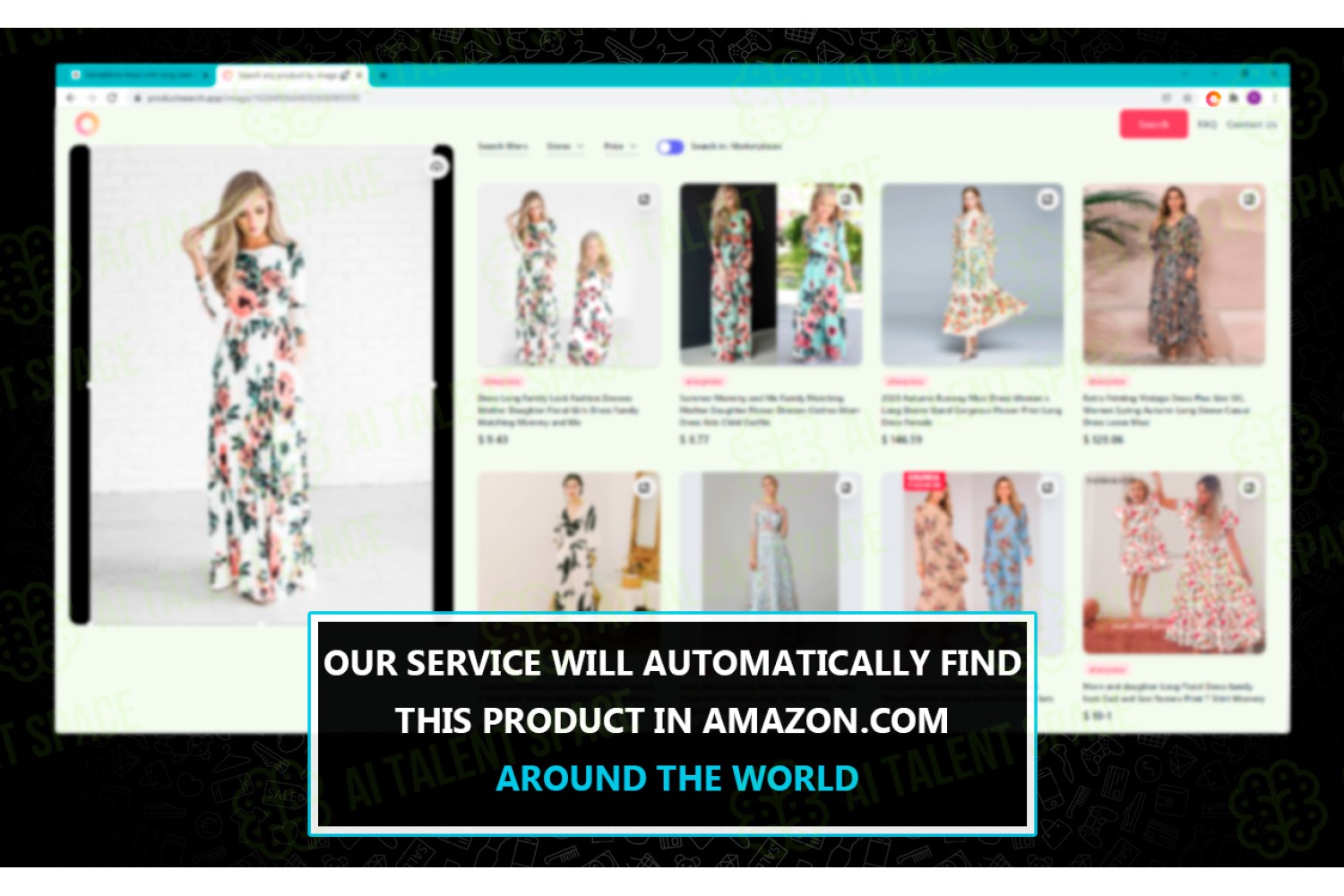Open the dark vintage floral dress thumbnail
Screen dimensions: 1344x896
pyautogui.click(x=1174, y=275)
